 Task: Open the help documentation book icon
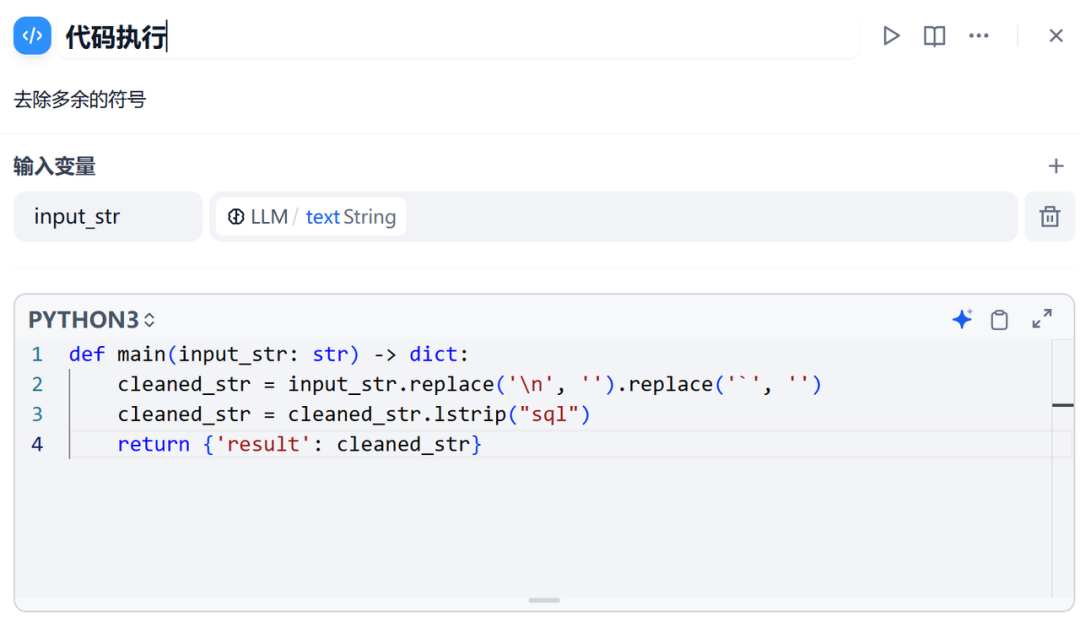click(x=934, y=36)
